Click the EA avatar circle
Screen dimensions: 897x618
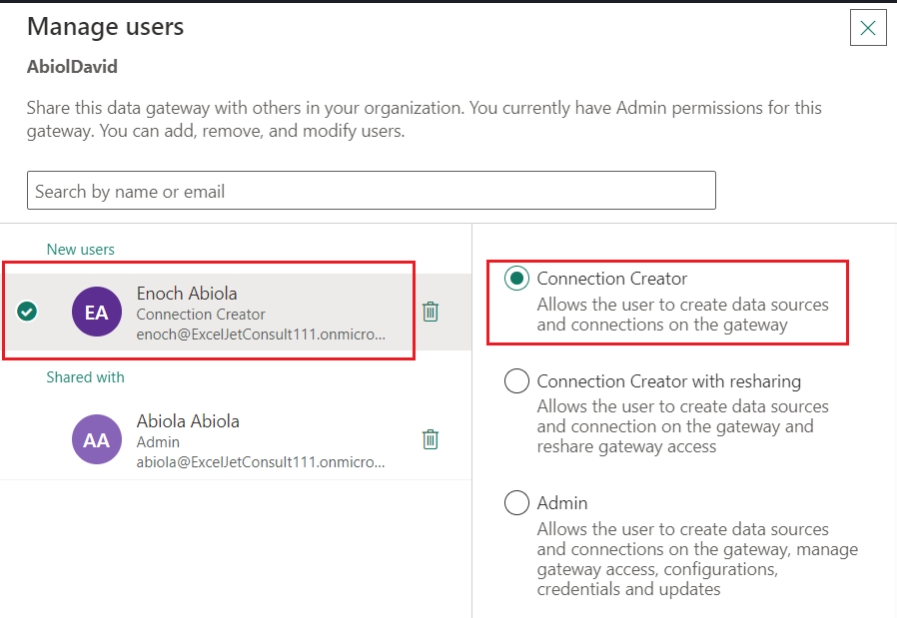pos(96,312)
